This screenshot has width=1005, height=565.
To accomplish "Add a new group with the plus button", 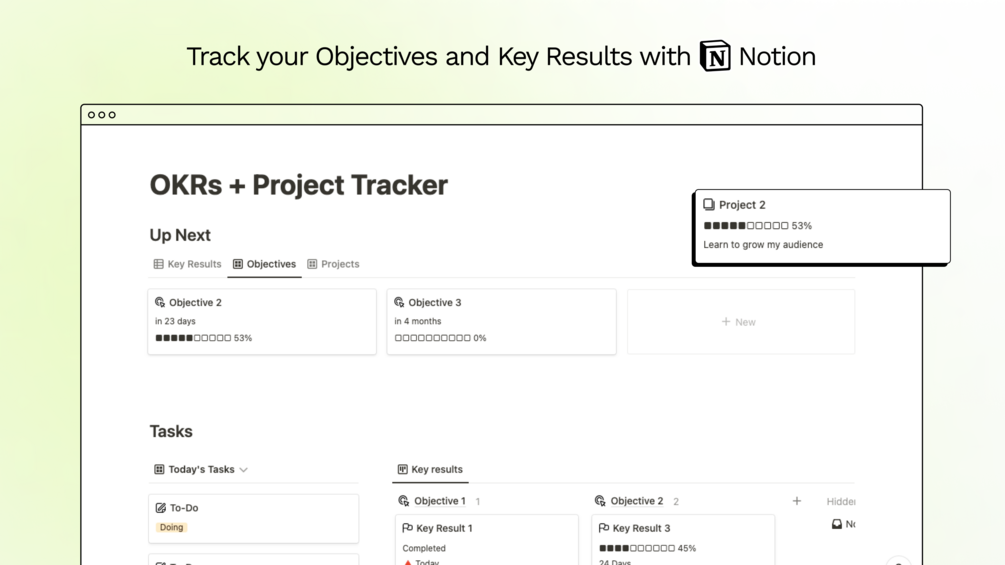I will (x=797, y=501).
